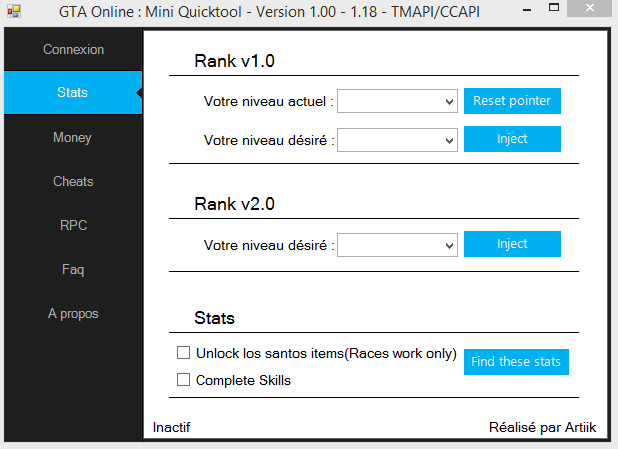
Task: Close the Mini Quicktool window
Action: pyautogui.click(x=590, y=8)
